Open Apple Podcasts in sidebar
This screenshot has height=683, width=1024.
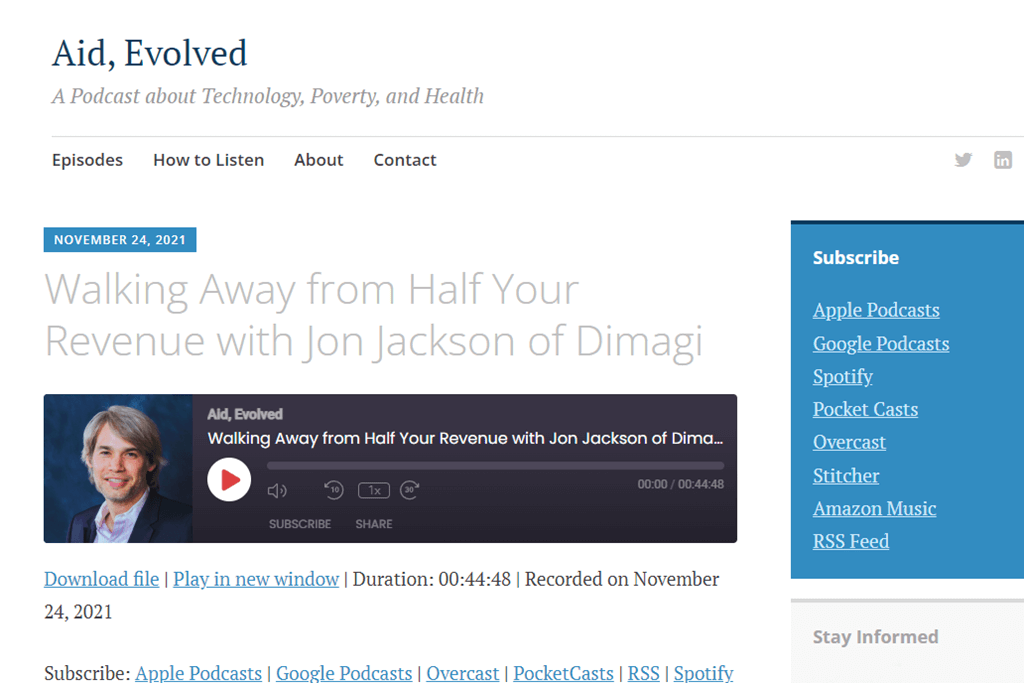tap(876, 310)
